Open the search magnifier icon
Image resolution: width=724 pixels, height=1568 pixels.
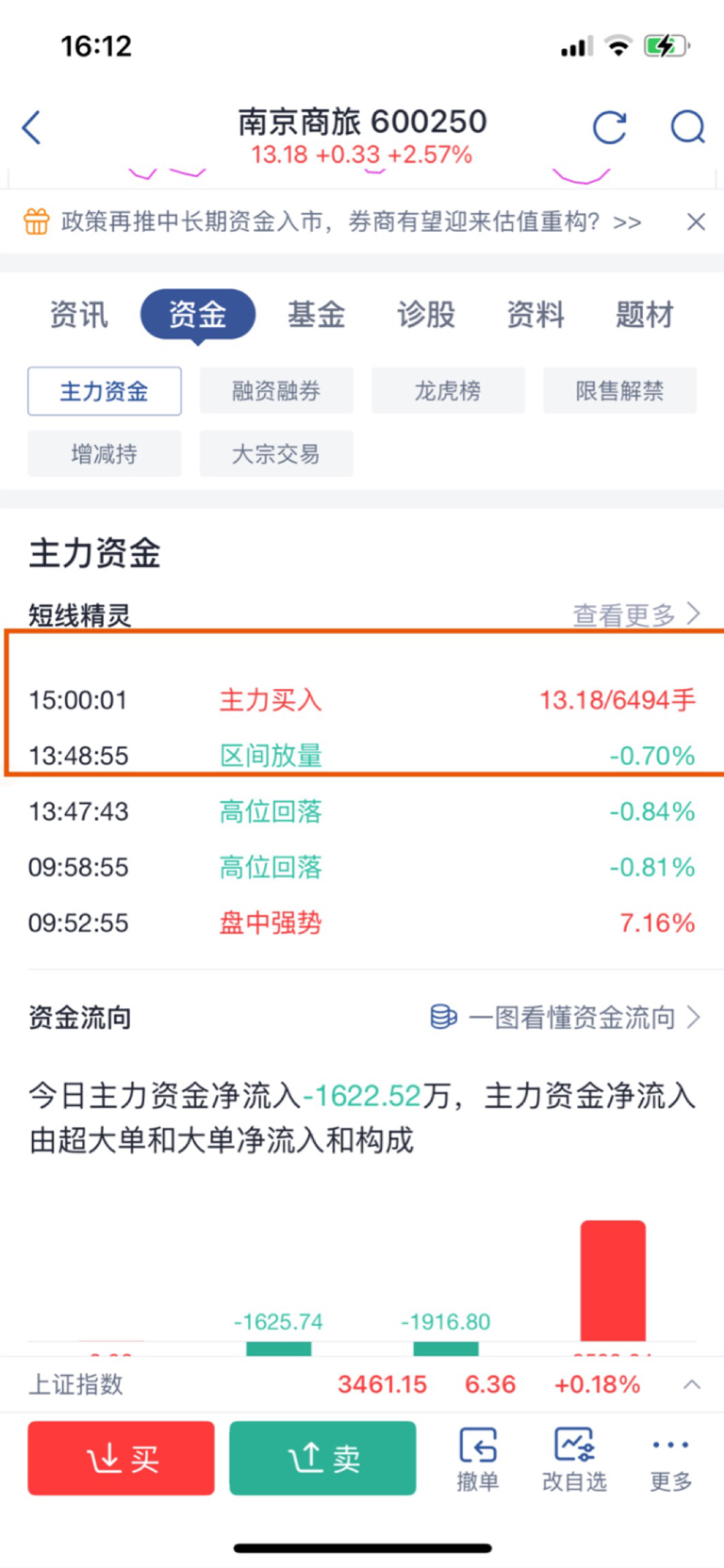[688, 127]
